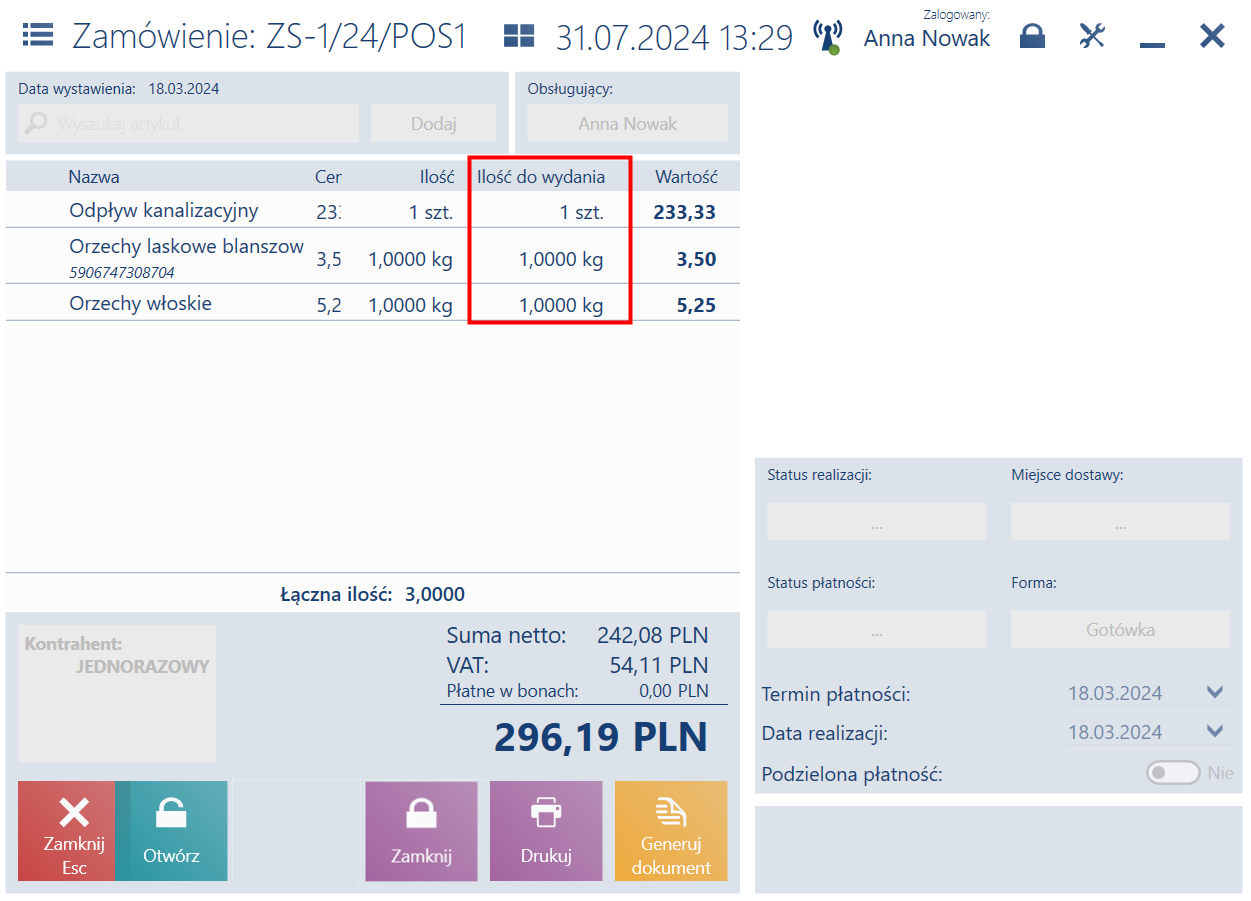Close the POS application window
The height and width of the screenshot is (901, 1251).
pos(1212,36)
